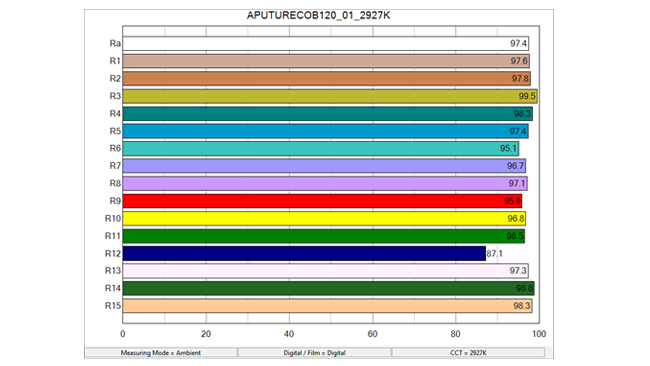Select the R10 bright yellow bar
Image resolution: width=650 pixels, height=366 pixels.
tap(324, 218)
